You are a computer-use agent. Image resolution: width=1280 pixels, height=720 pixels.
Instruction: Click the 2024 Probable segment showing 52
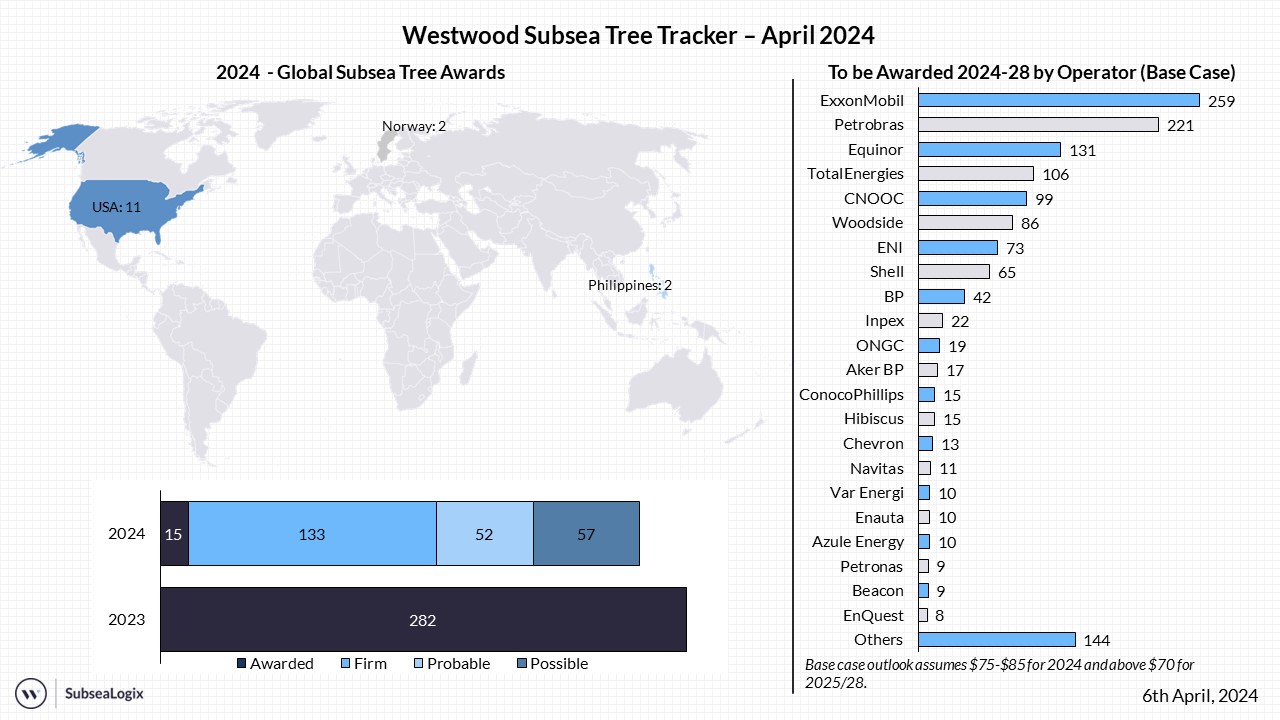pyautogui.click(x=484, y=534)
